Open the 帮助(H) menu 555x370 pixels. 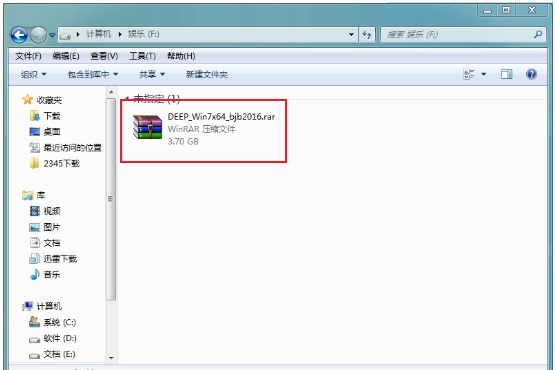[181, 56]
